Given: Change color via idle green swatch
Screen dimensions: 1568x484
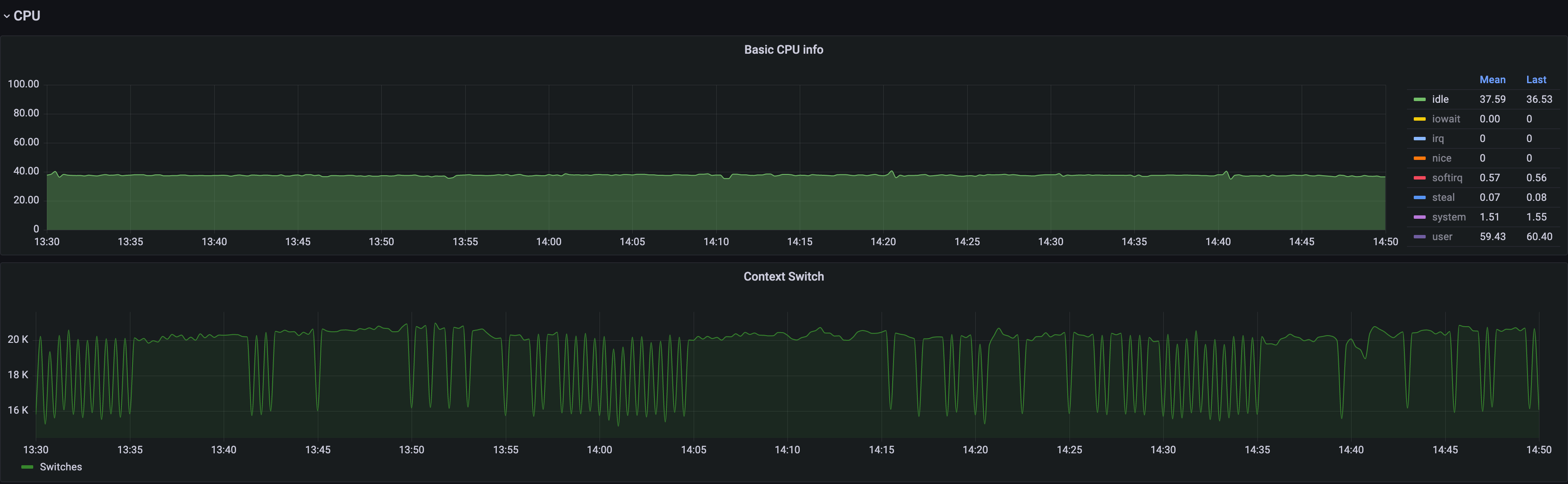Looking at the screenshot, I should pos(1419,99).
